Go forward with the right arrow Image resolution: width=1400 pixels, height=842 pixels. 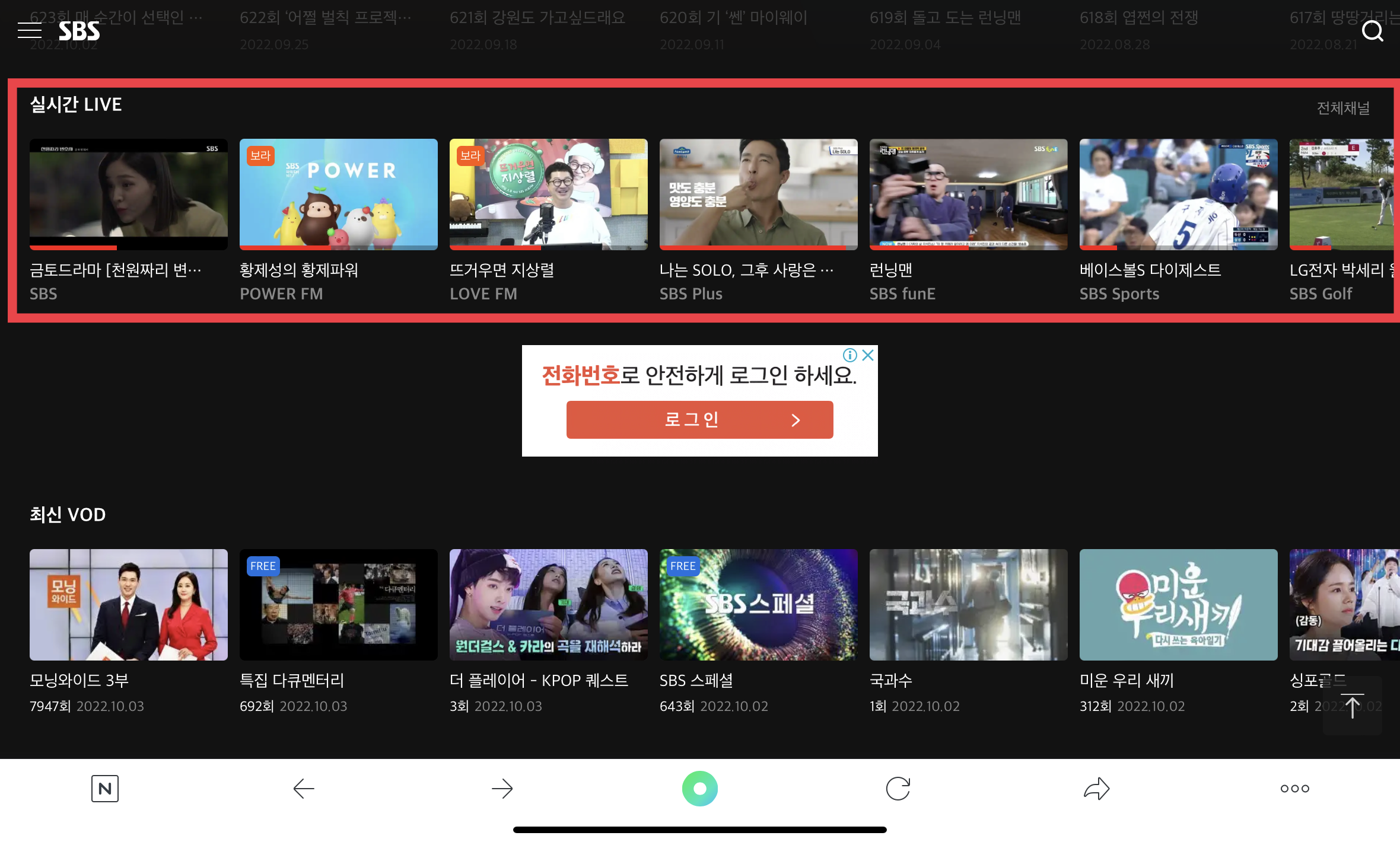(502, 789)
